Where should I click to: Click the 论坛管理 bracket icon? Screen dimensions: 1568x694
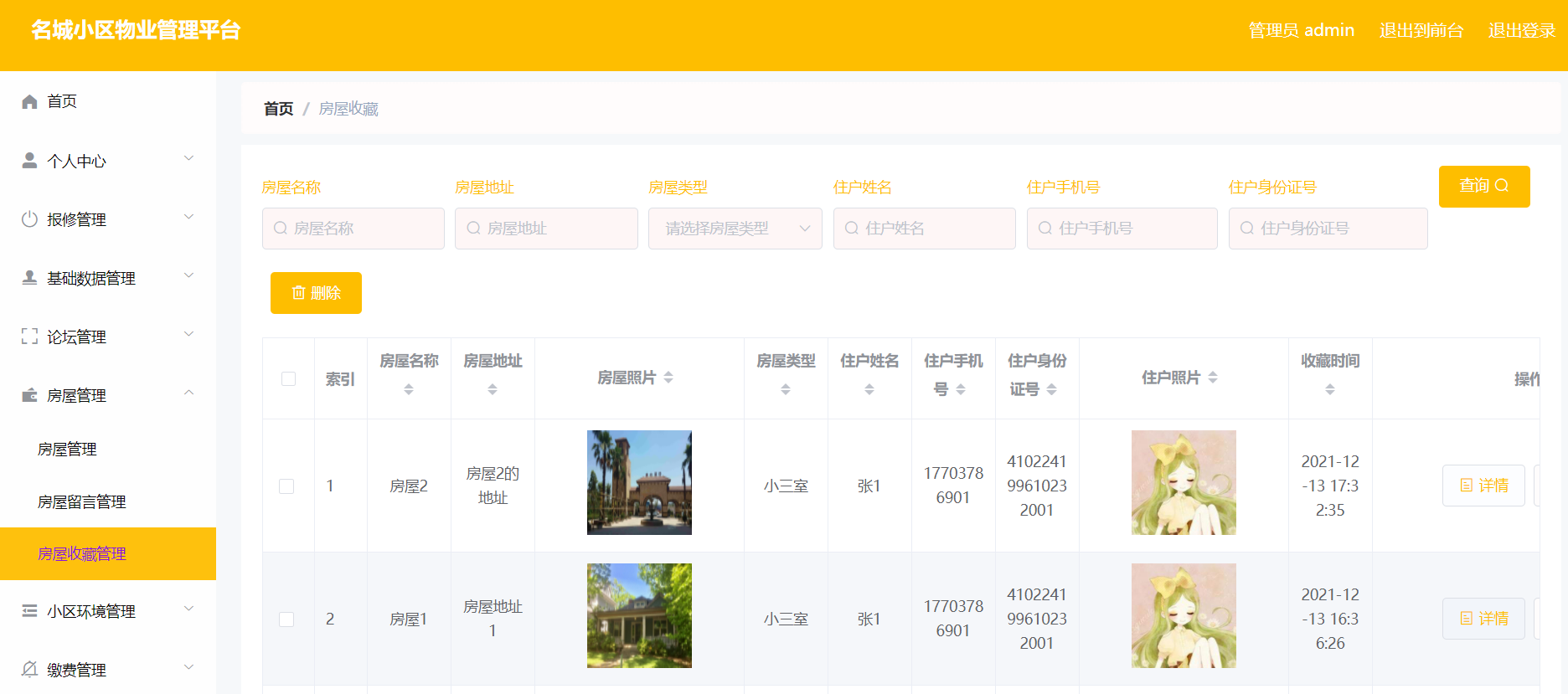(x=29, y=336)
